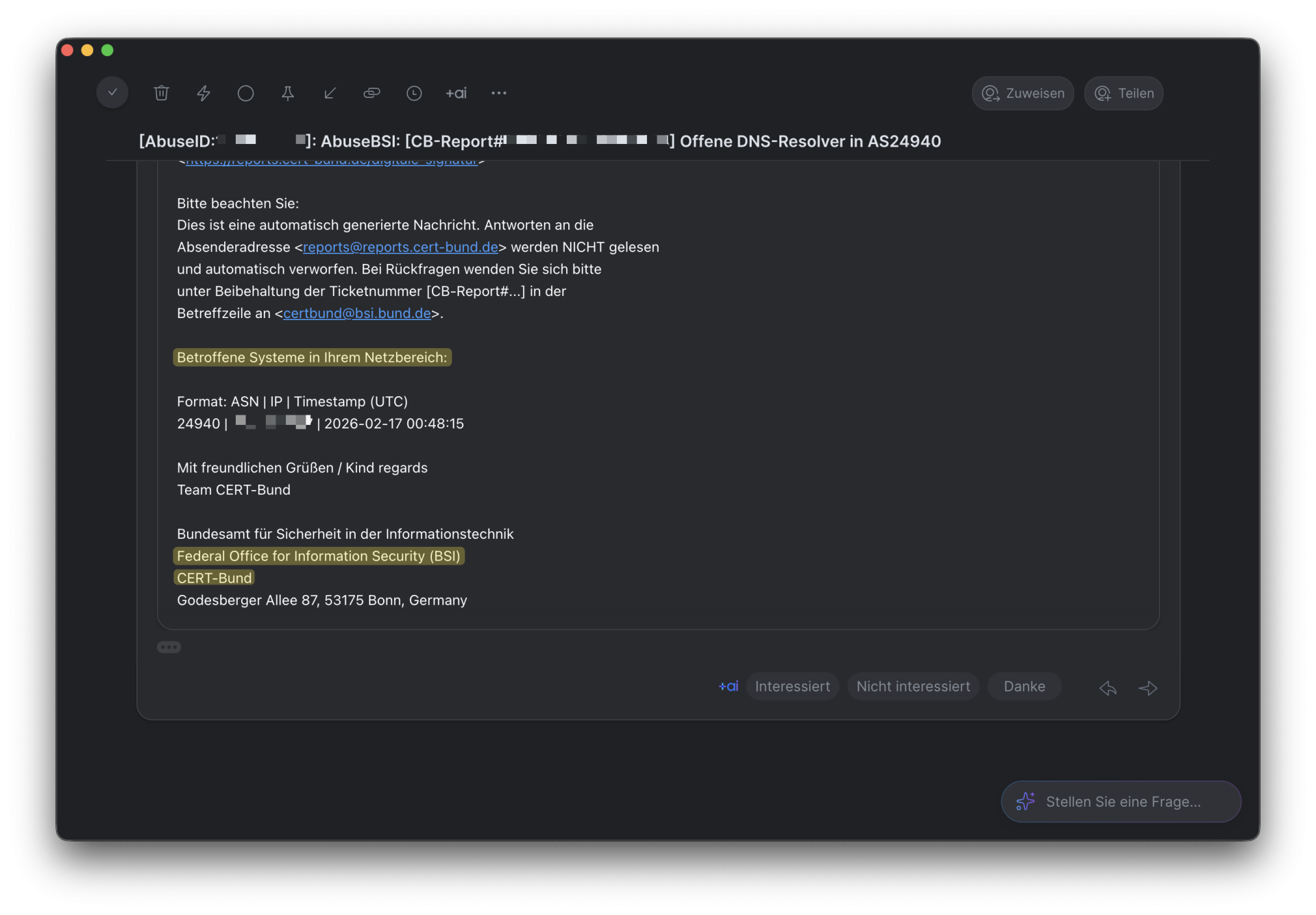Open more options ellipsis menu
The width and height of the screenshot is (1316, 915).
[x=498, y=93]
